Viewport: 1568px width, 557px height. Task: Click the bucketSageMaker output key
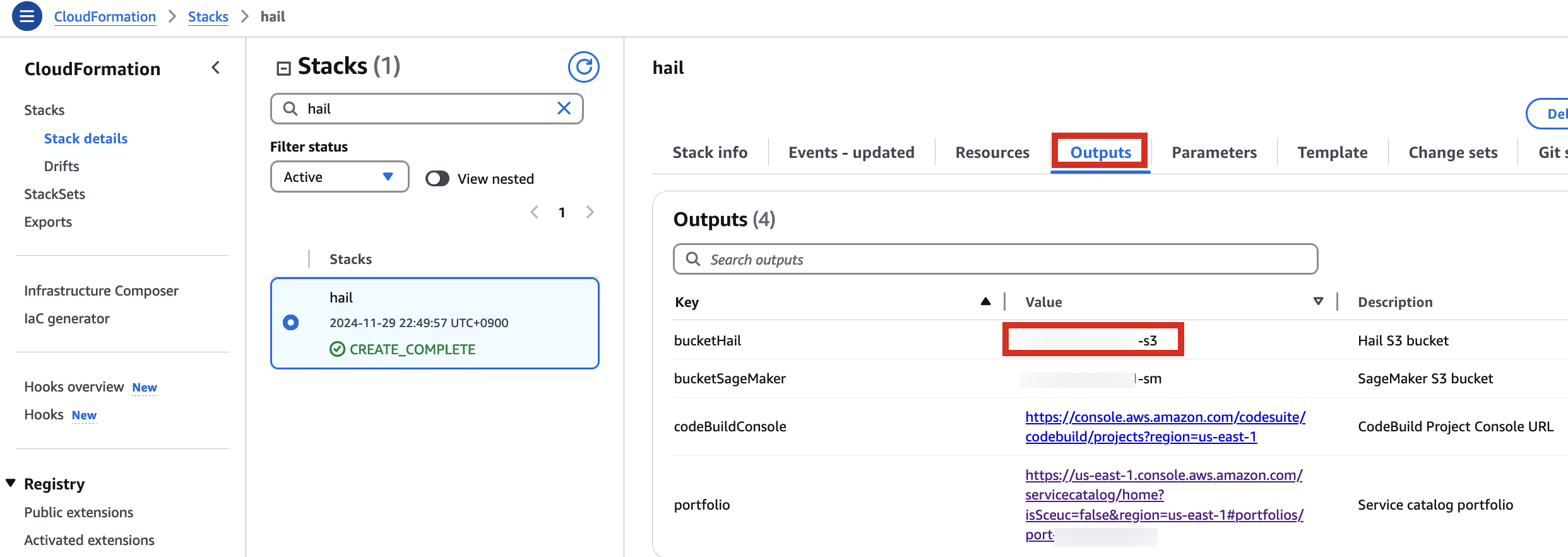tap(730, 379)
